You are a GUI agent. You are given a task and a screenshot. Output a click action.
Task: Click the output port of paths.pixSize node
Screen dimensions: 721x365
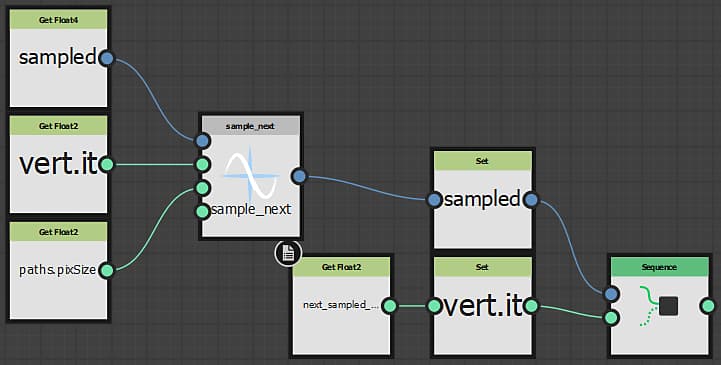[x=106, y=270]
